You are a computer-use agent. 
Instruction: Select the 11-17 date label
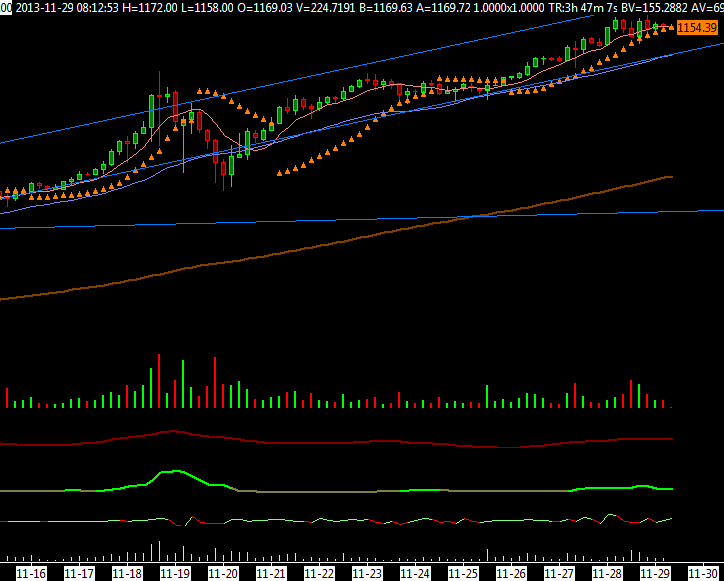pos(79,574)
